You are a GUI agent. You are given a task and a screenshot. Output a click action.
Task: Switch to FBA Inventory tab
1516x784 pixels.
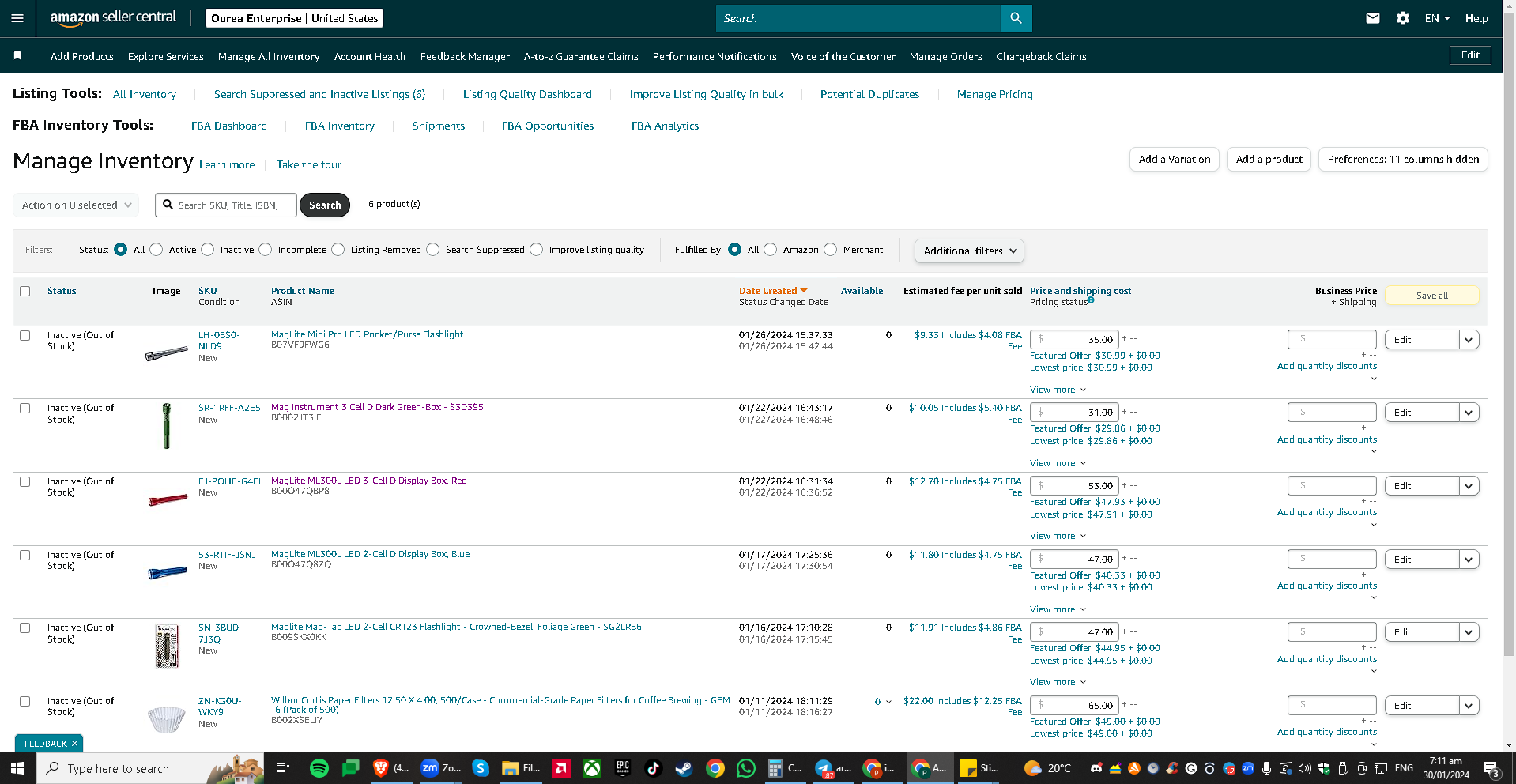tap(340, 126)
